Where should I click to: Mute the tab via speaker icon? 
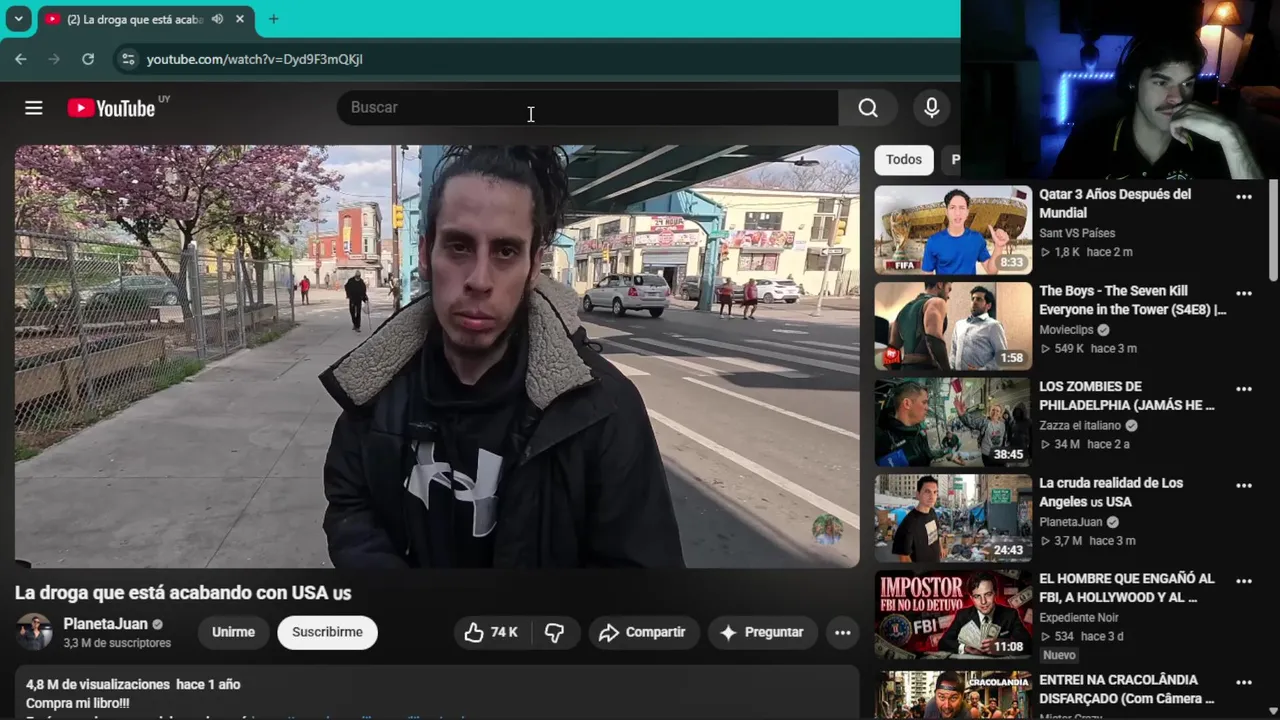point(217,19)
